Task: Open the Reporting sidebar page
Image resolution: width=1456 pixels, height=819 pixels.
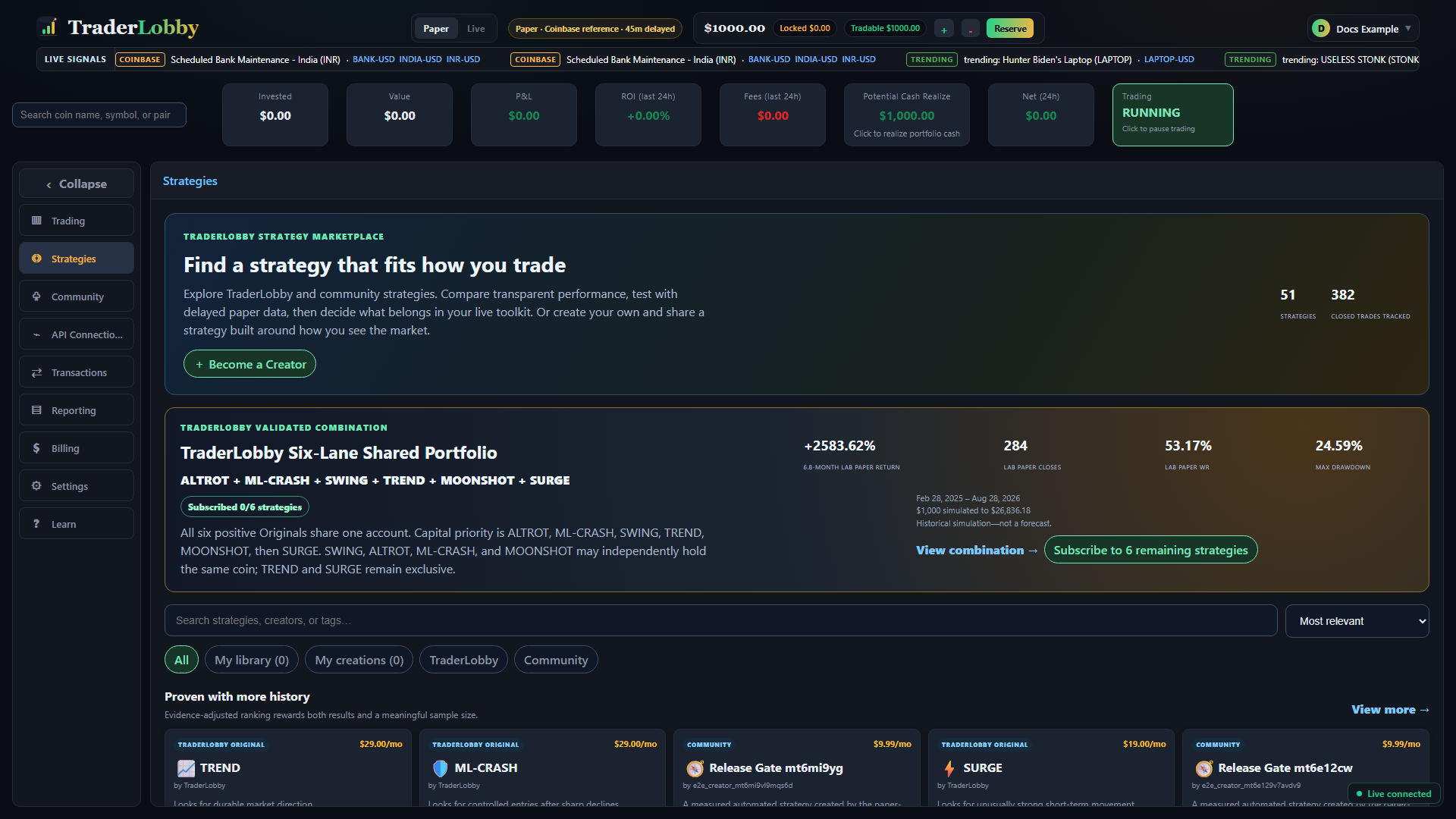Action: point(77,410)
